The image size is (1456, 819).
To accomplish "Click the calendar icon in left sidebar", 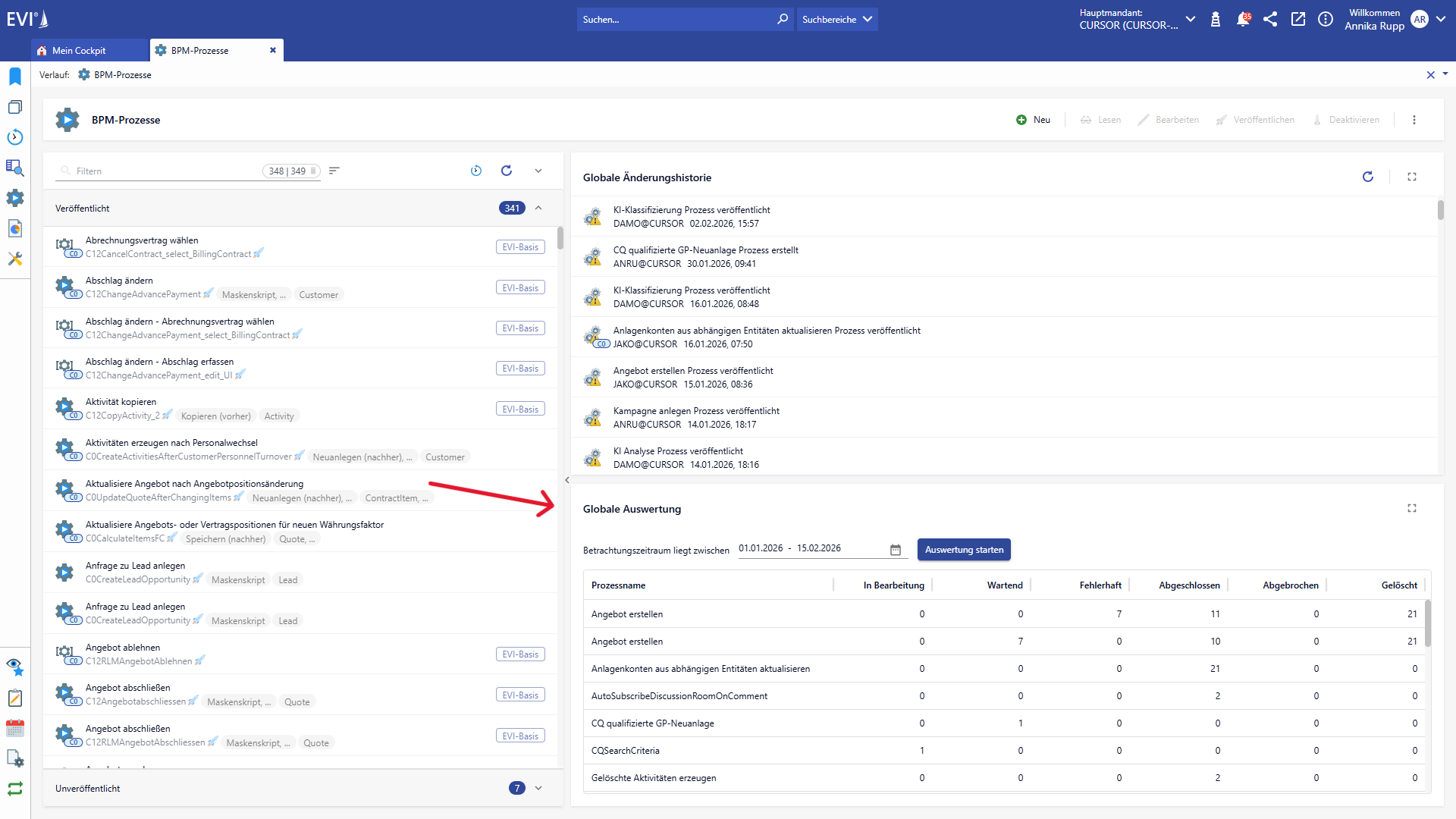I will tap(15, 729).
